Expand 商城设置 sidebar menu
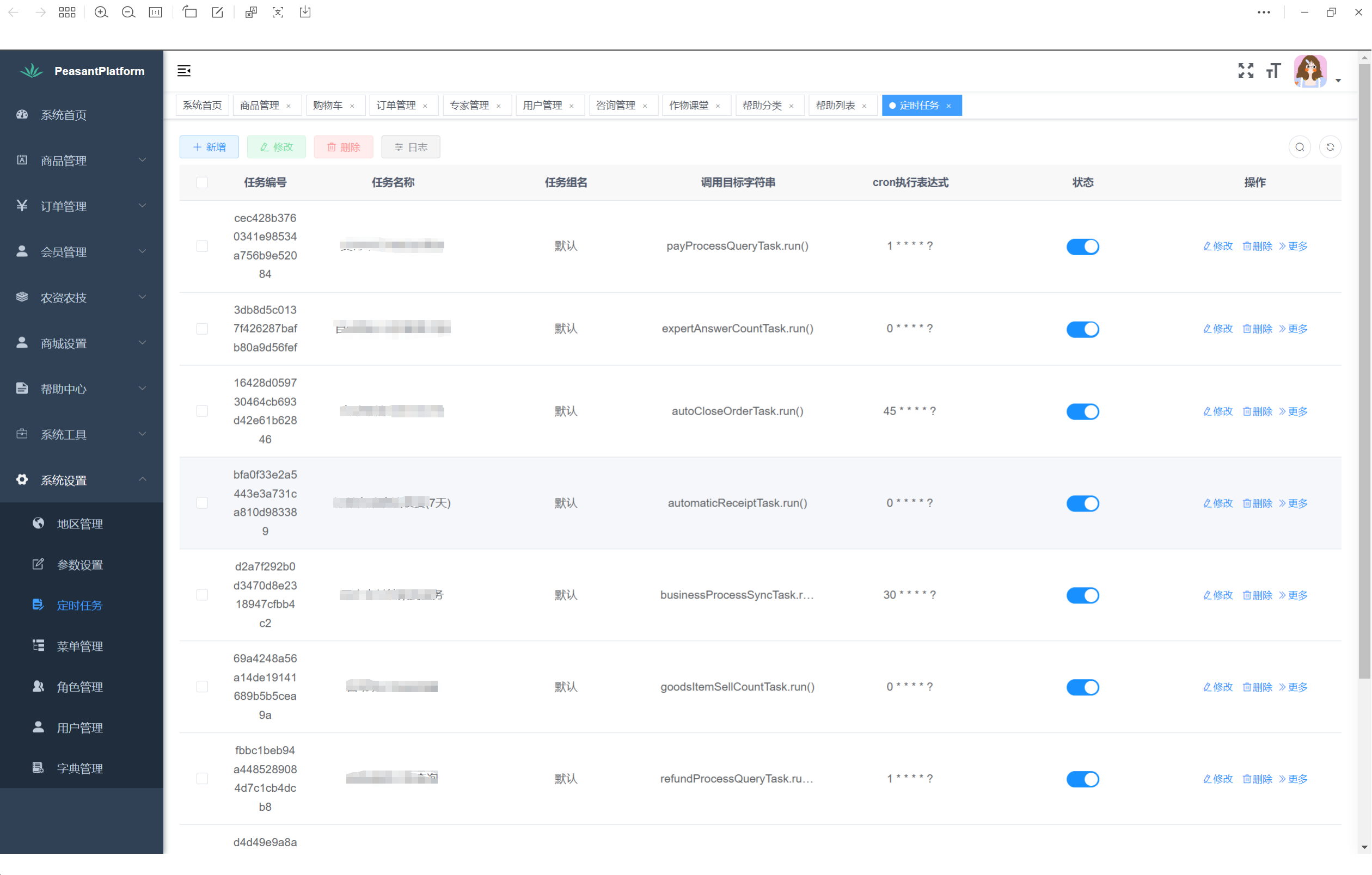 [82, 343]
